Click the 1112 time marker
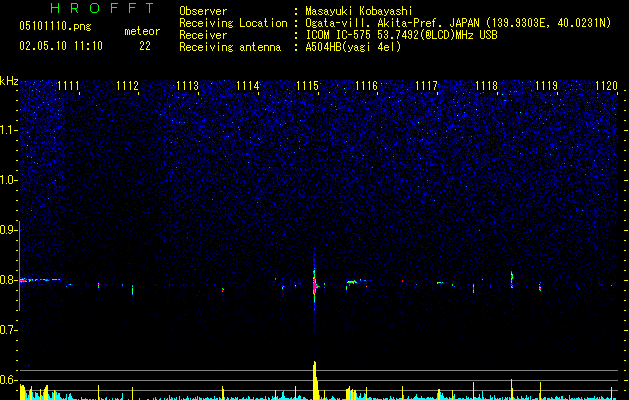629x400 pixels. pos(128,86)
